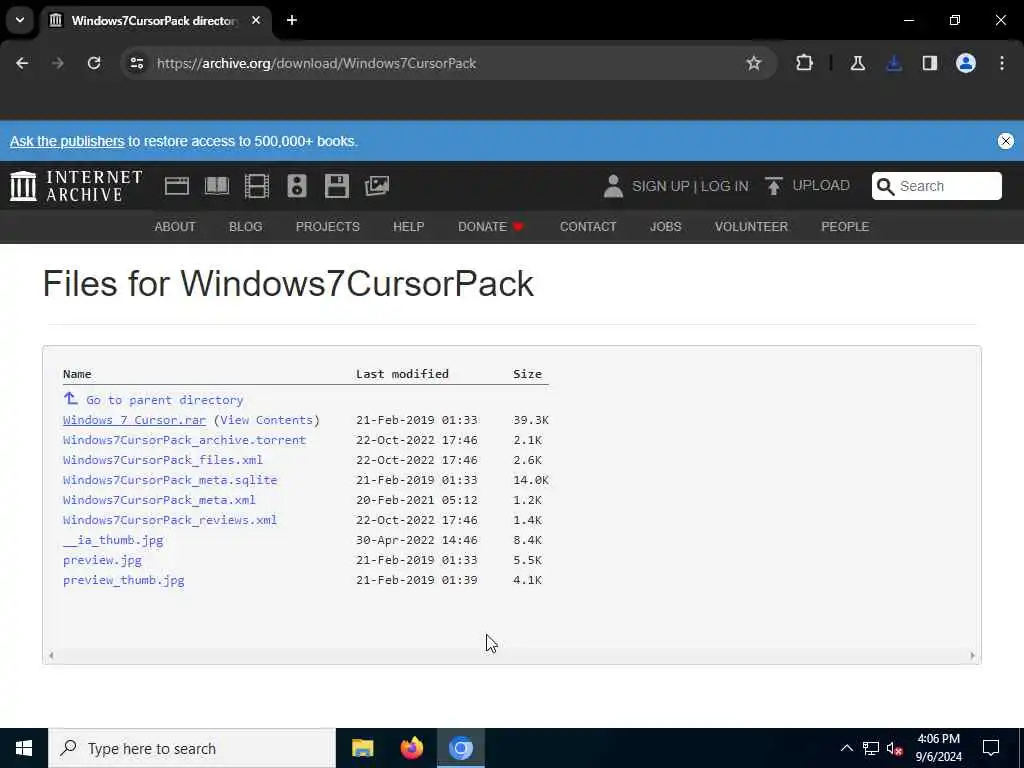Open the BLOG menu item

[246, 227]
